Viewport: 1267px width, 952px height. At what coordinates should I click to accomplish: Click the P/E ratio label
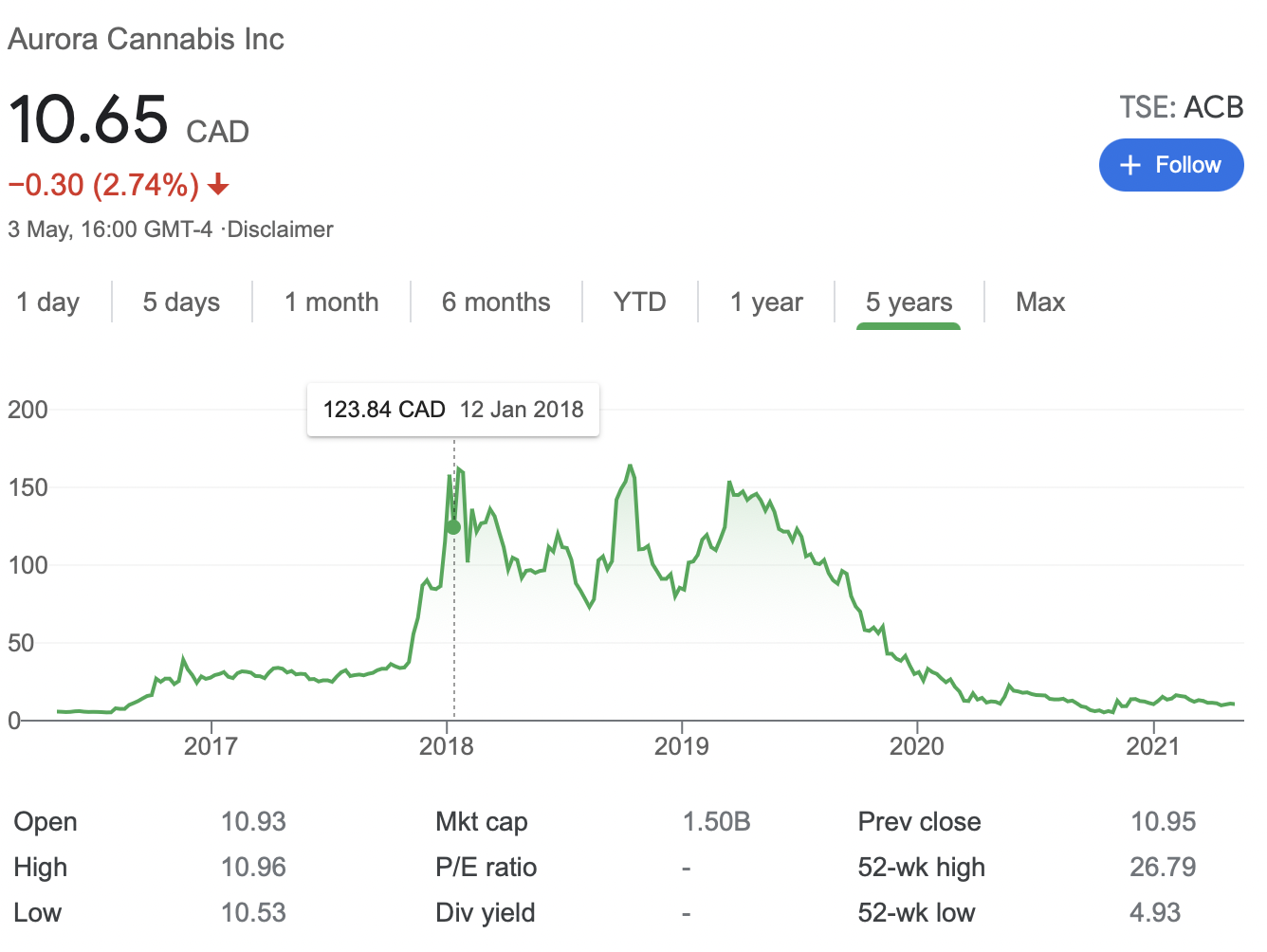(x=487, y=867)
